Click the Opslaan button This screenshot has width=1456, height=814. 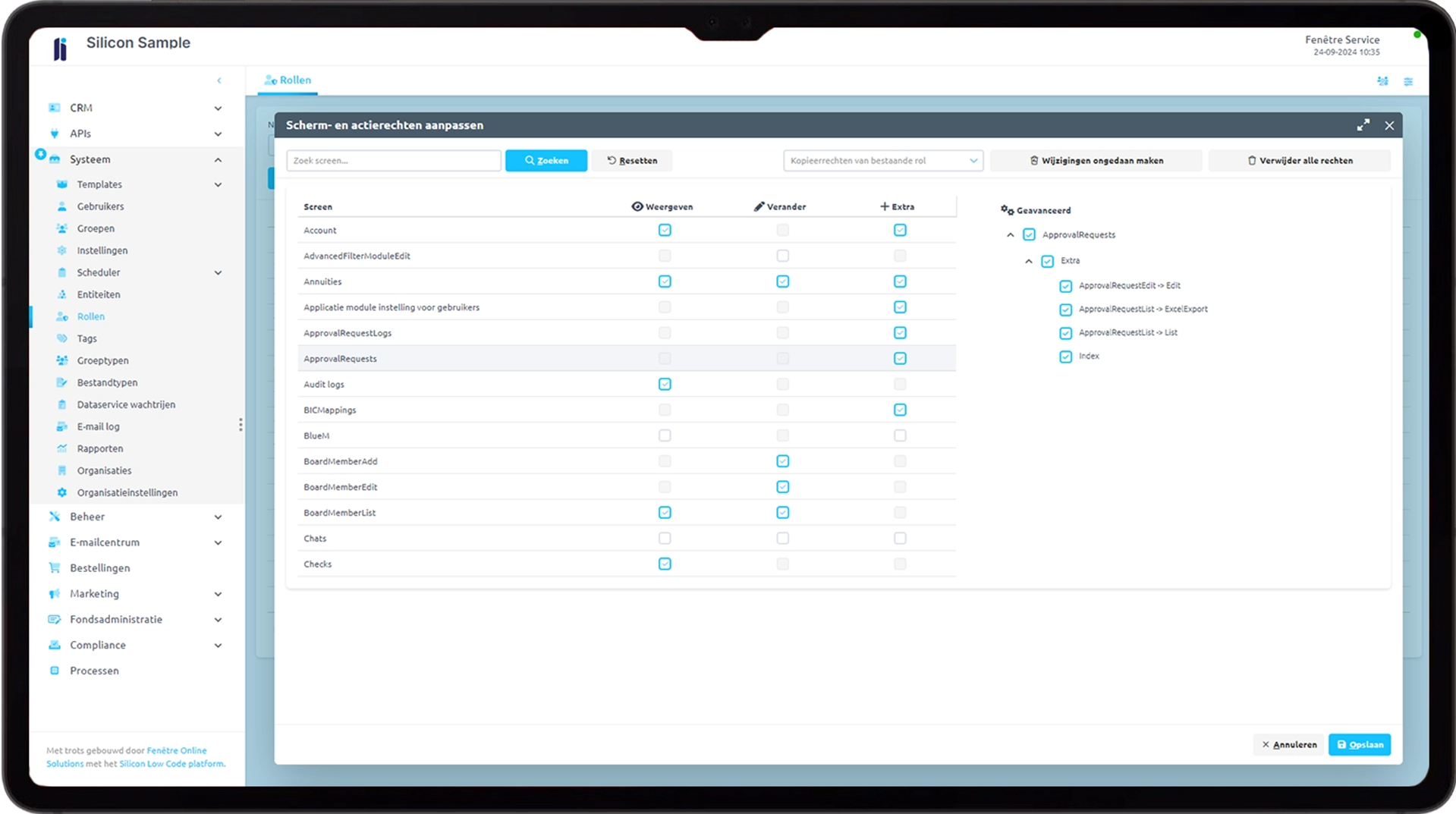(1360, 745)
